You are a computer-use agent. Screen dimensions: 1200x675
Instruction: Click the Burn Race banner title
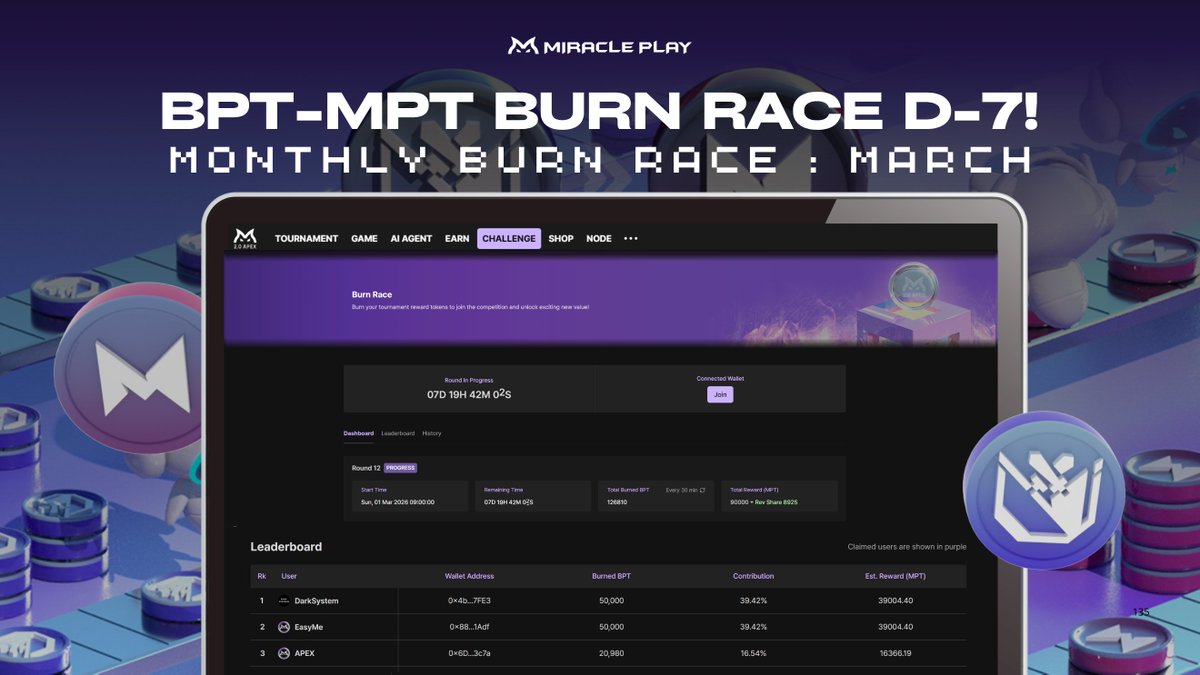372,295
